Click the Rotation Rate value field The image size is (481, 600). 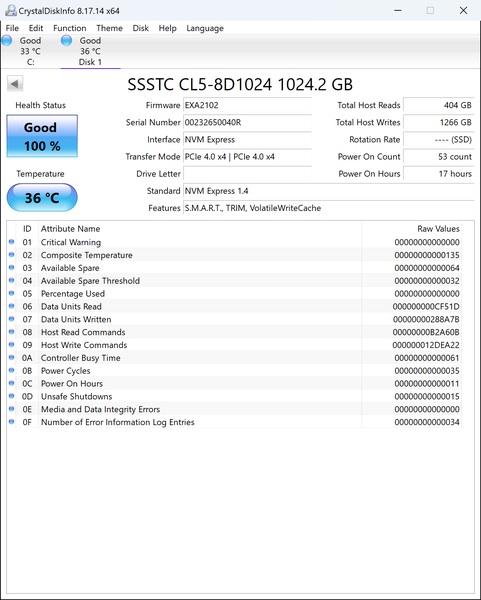tap(439, 140)
